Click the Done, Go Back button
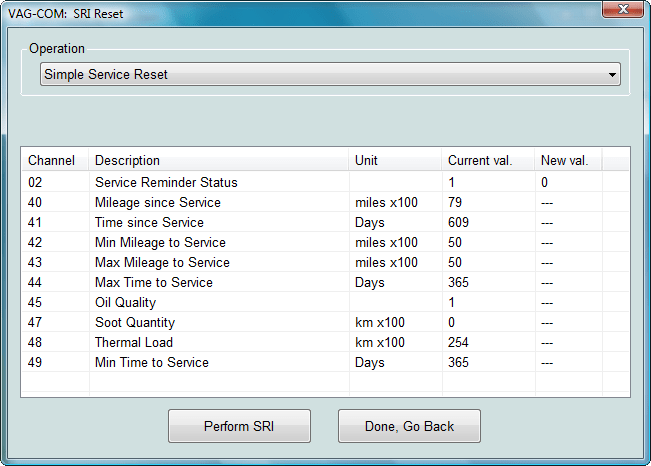This screenshot has height=466, width=651. (x=409, y=426)
